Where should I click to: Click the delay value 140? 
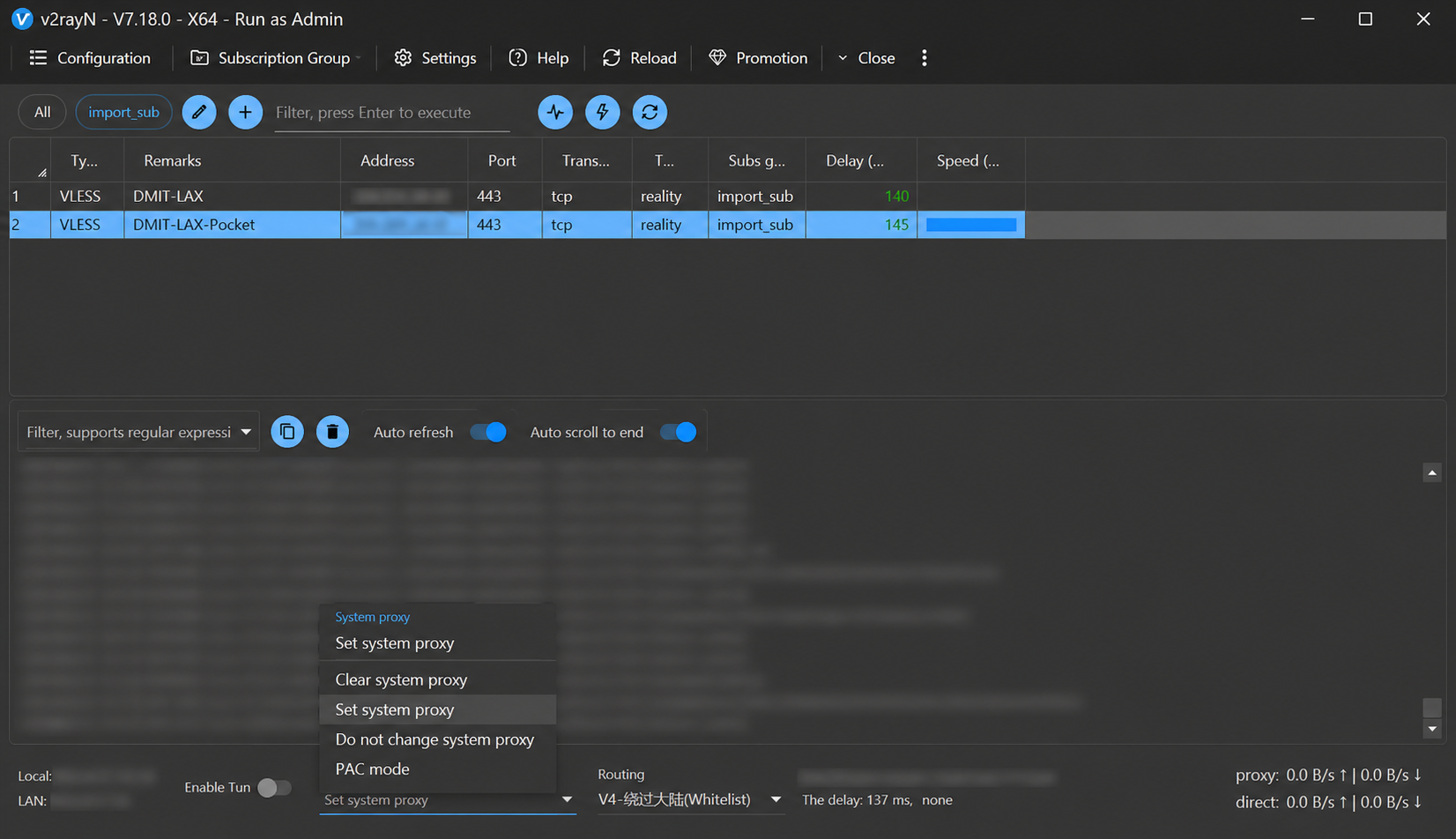click(x=896, y=196)
